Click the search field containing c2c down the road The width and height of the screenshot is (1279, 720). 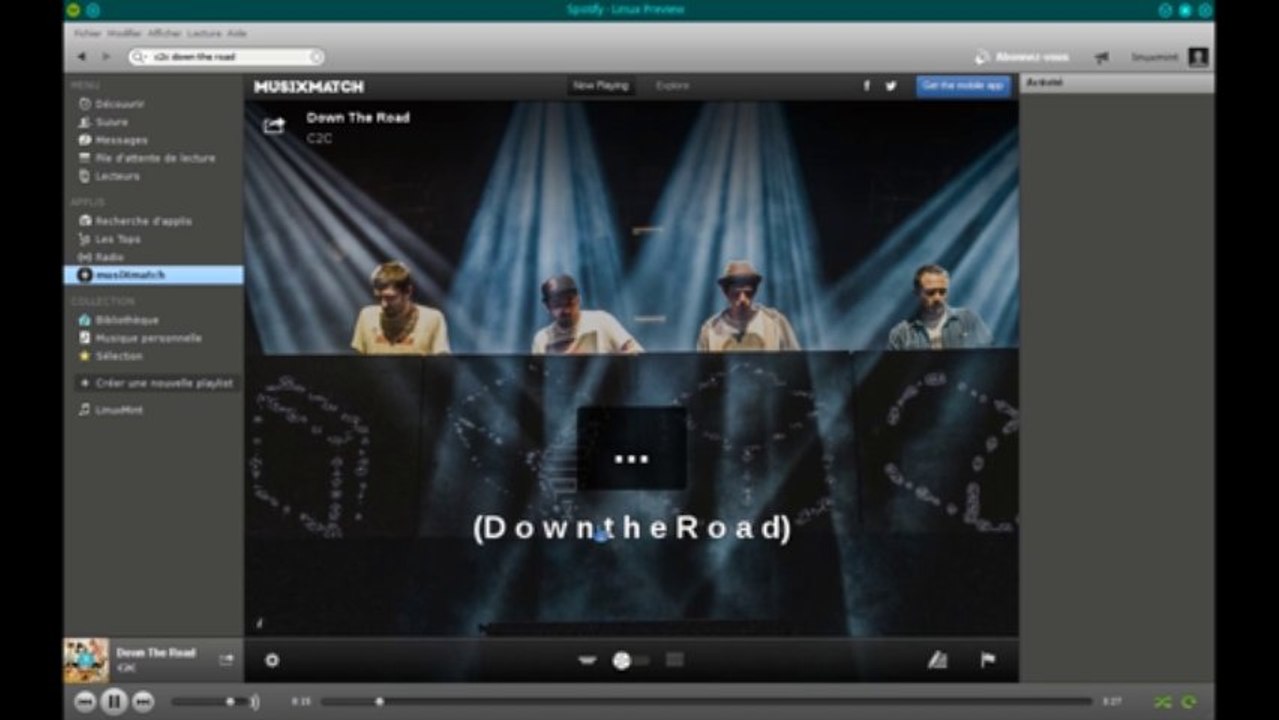pos(226,57)
